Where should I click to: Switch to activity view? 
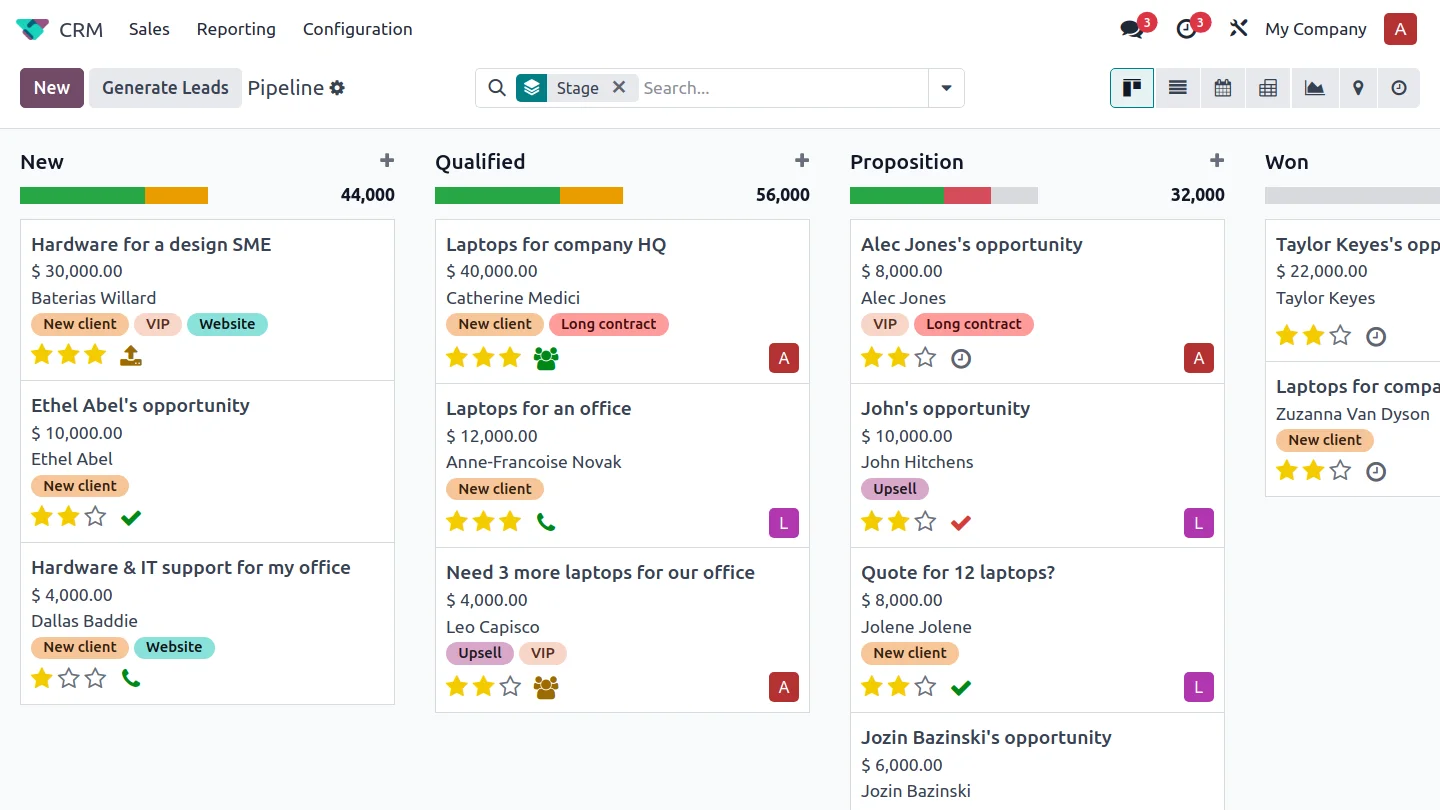[x=1399, y=88]
